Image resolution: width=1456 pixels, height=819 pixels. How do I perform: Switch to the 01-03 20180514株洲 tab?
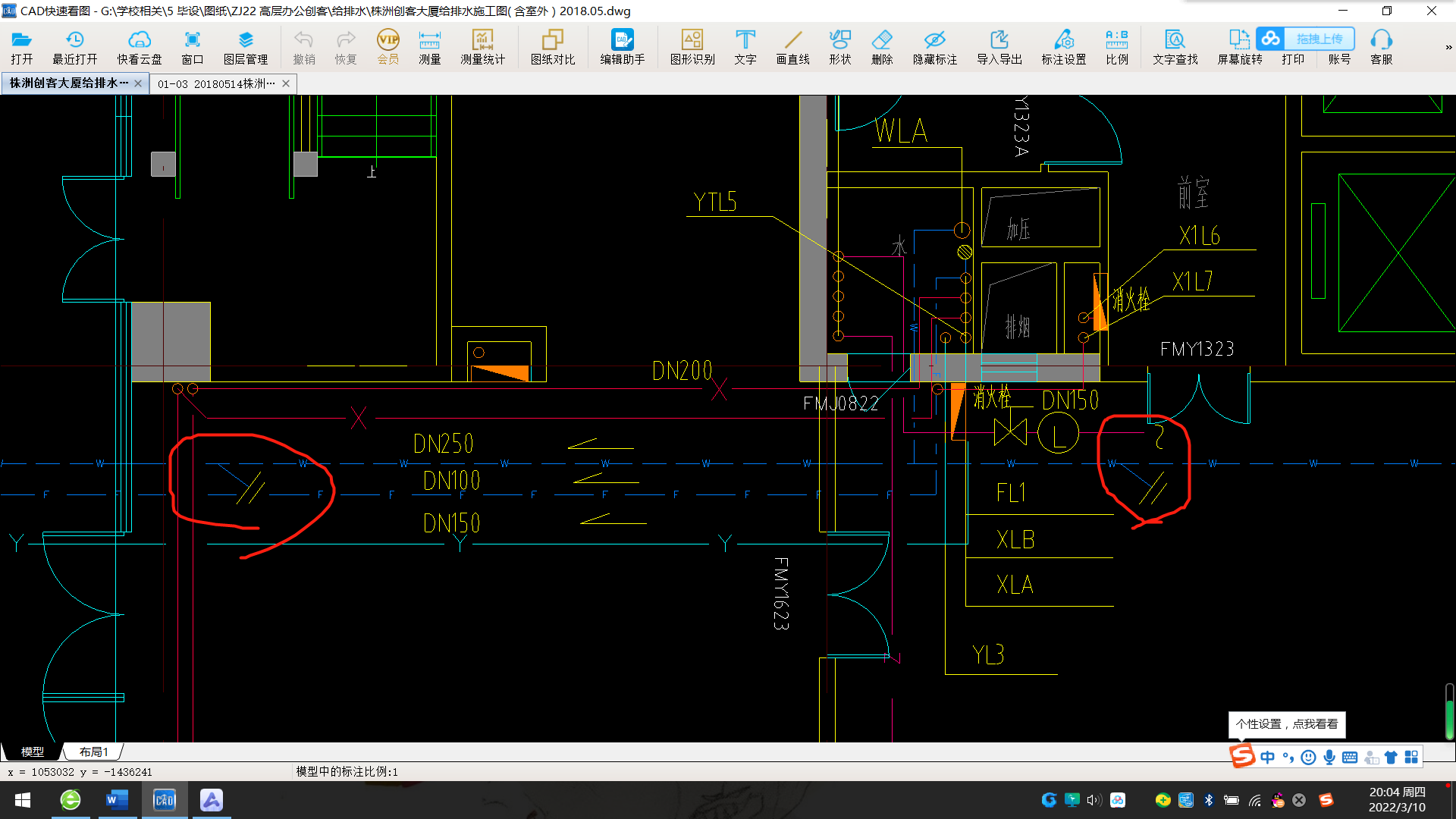[216, 83]
